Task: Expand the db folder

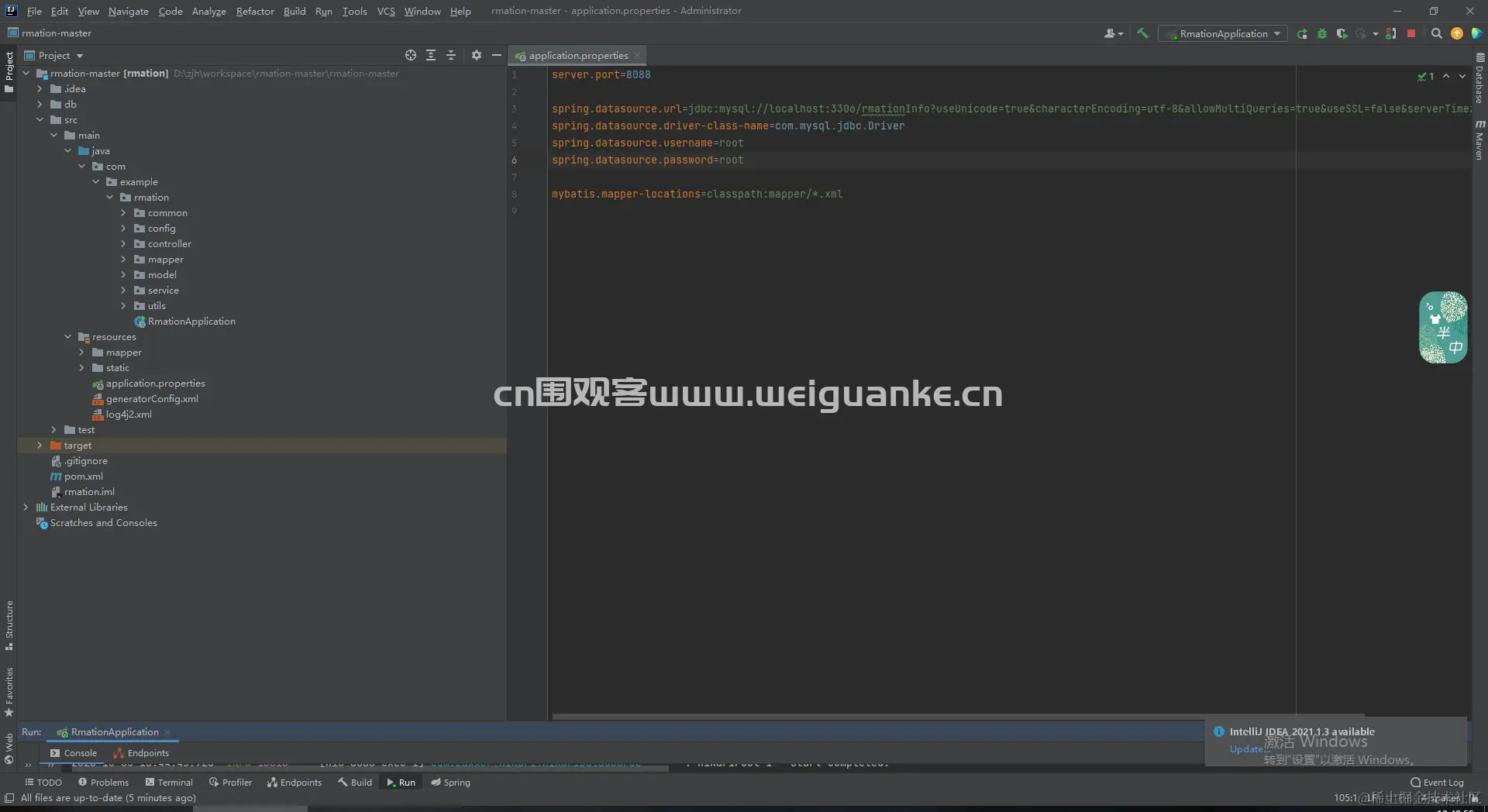Action: [40, 104]
